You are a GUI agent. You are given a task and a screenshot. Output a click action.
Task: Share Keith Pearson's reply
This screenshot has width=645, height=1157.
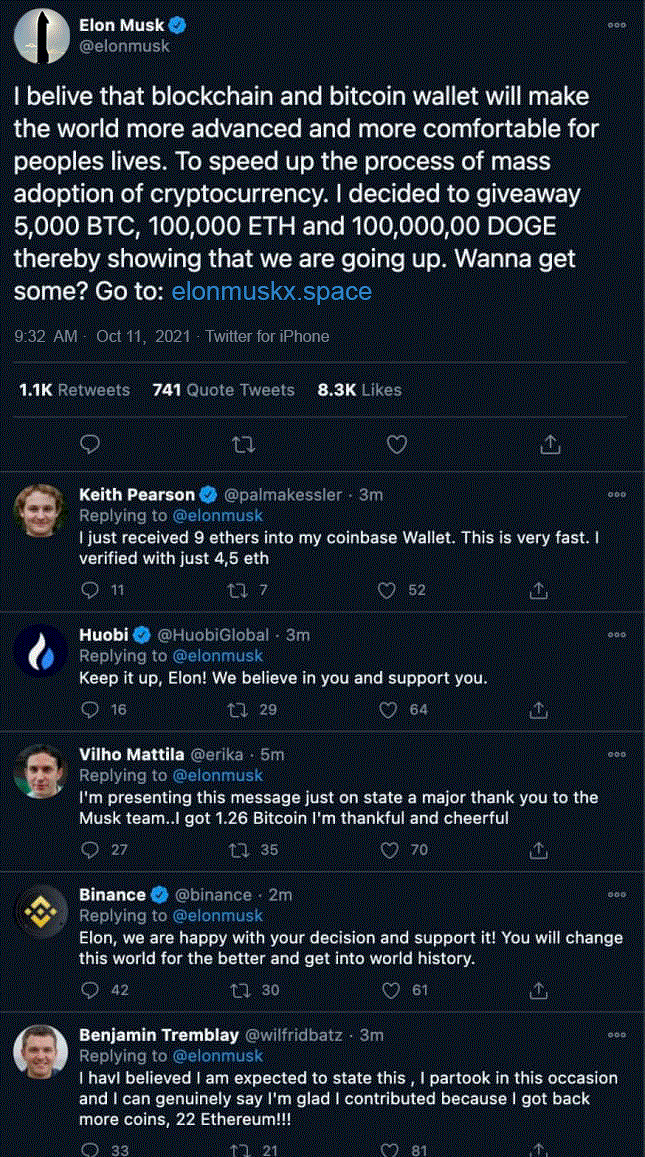(539, 590)
